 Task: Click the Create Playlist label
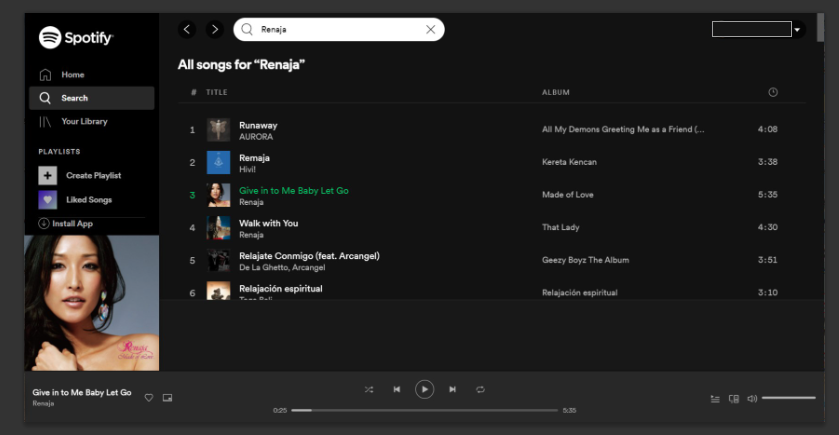pyautogui.click(x=94, y=175)
